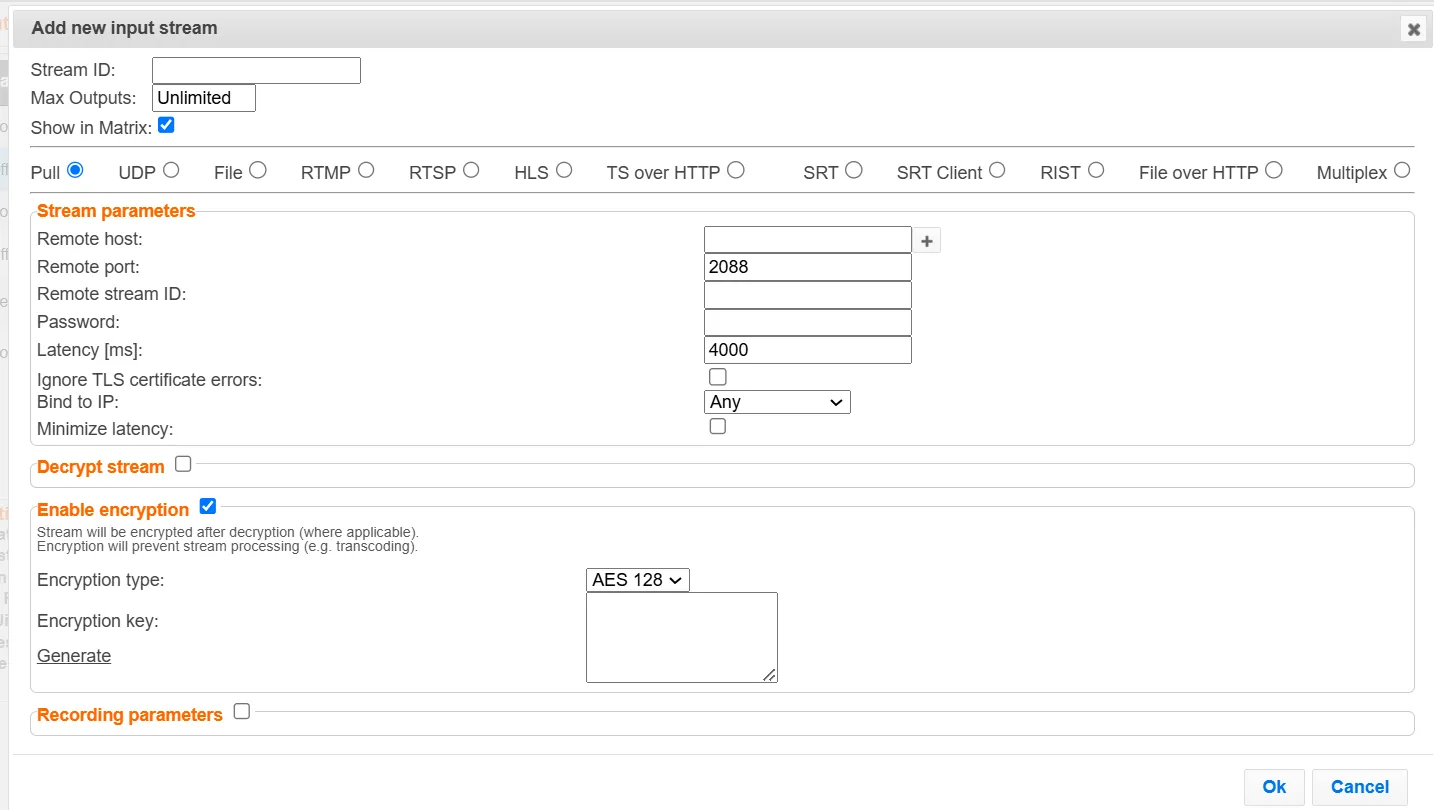Image resolution: width=1434 pixels, height=810 pixels.
Task: Click the Remote port field showing 2088
Action: pos(808,267)
